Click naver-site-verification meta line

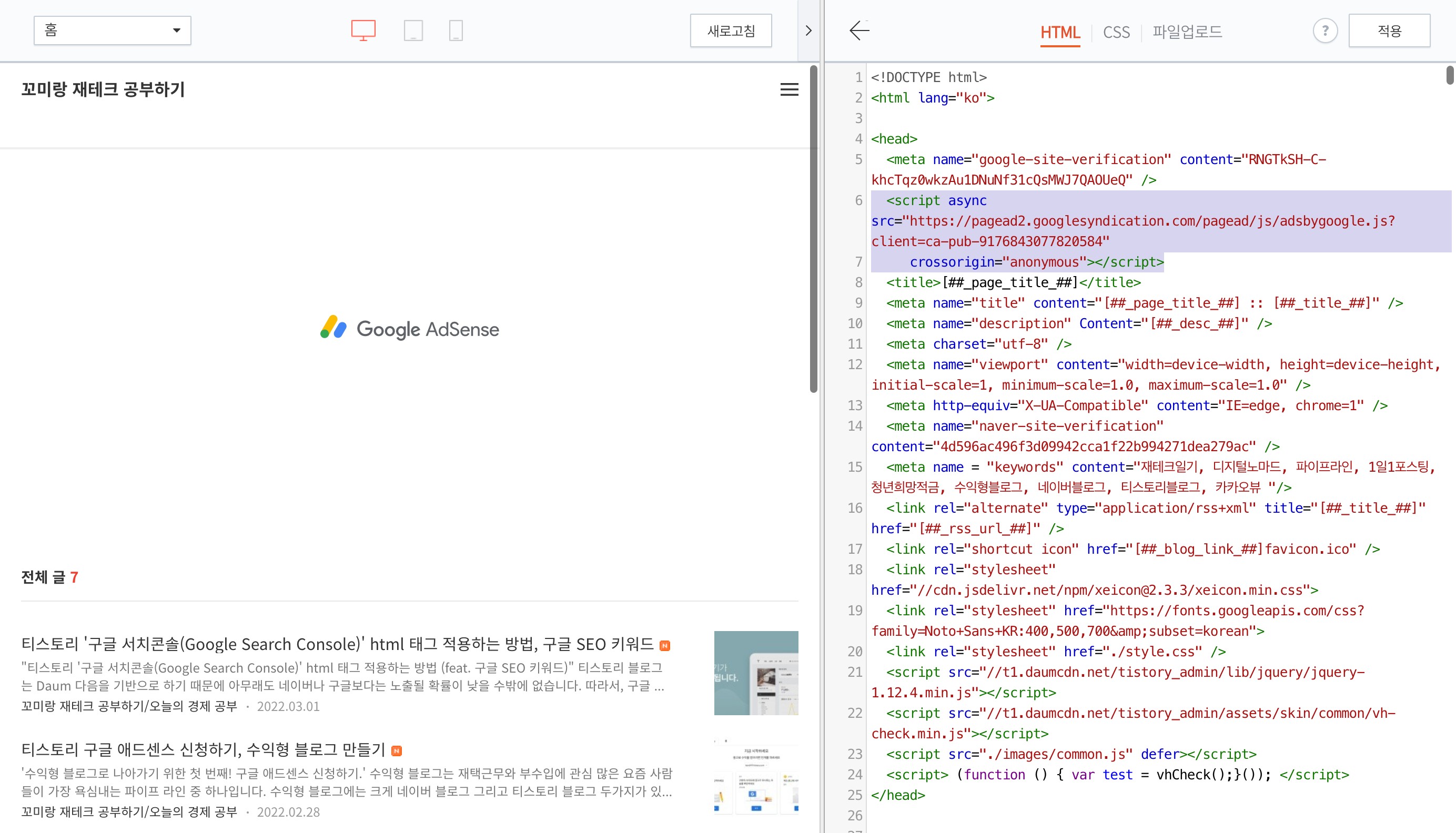[x=1076, y=436]
